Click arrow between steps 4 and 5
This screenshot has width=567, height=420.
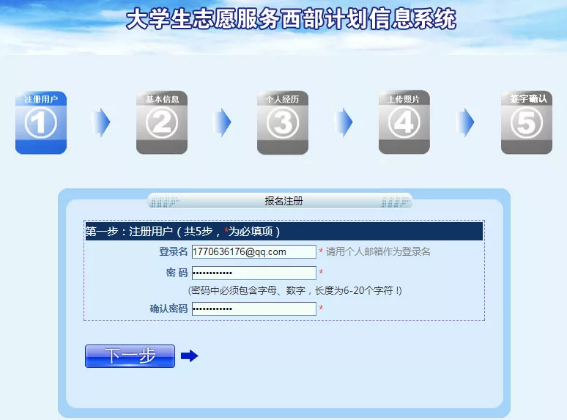[x=465, y=122]
